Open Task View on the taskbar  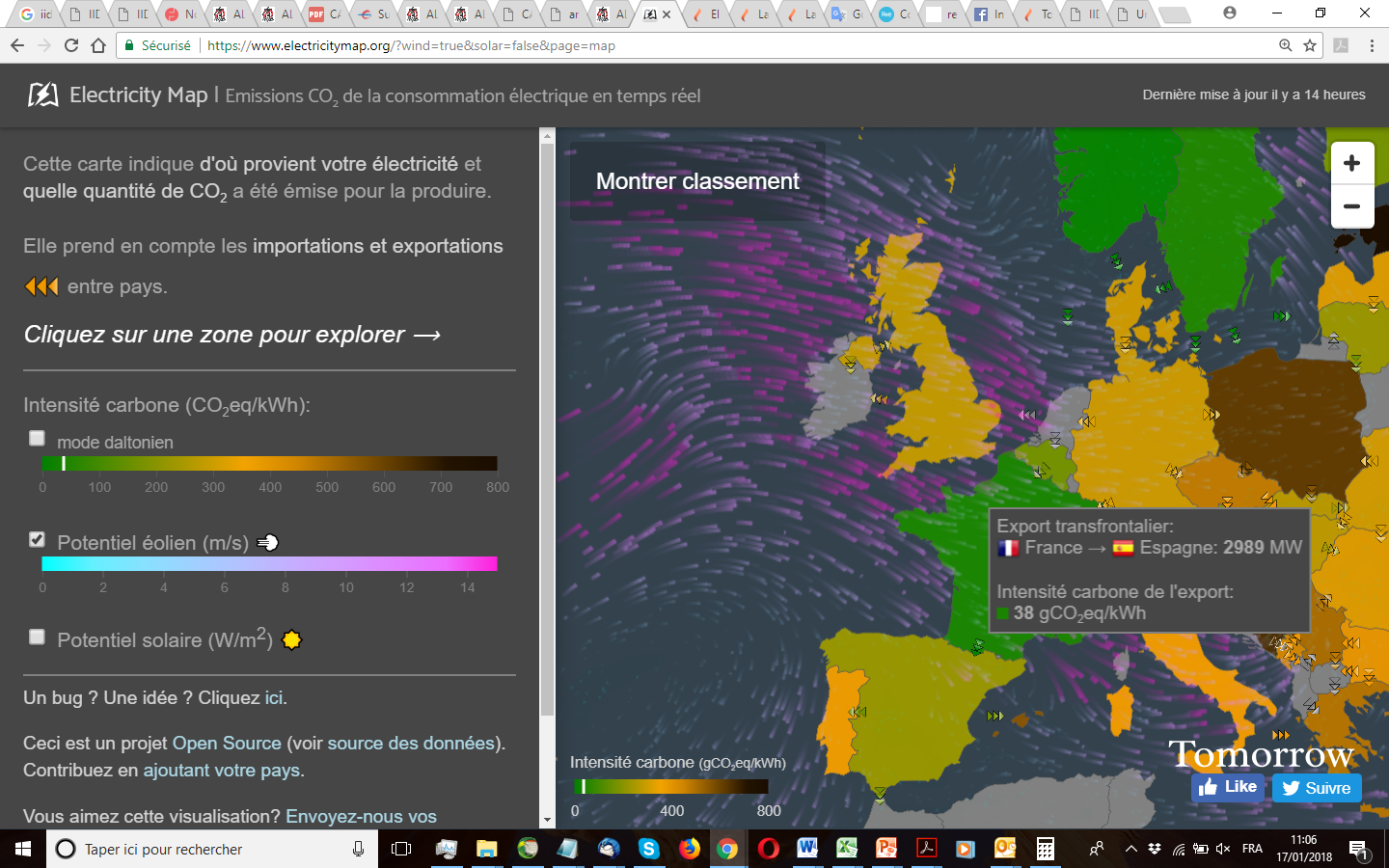pos(401,849)
